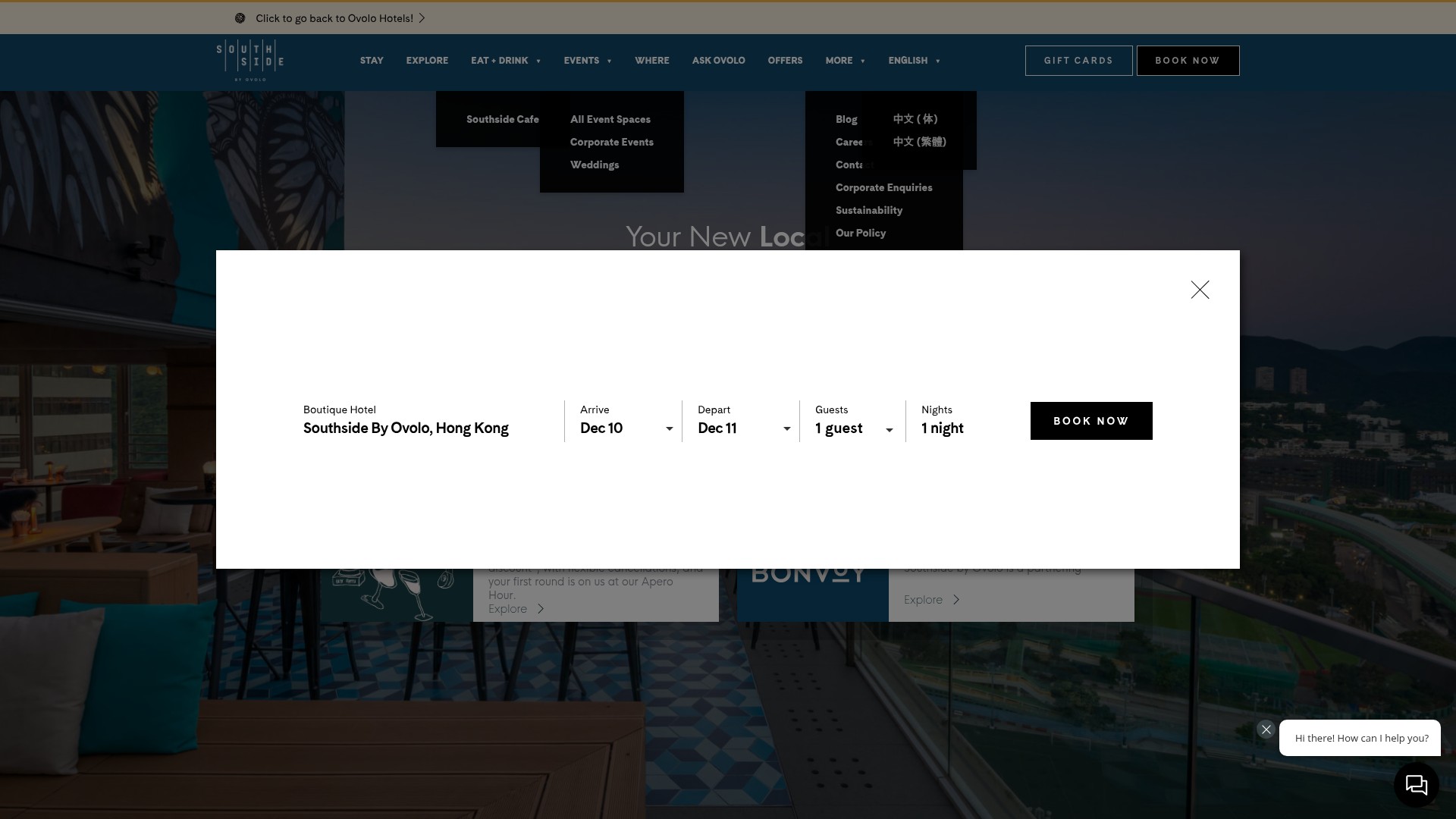Screen dimensions: 1456x819
Task: Select Corporate Events submenu entry
Action: [612, 142]
